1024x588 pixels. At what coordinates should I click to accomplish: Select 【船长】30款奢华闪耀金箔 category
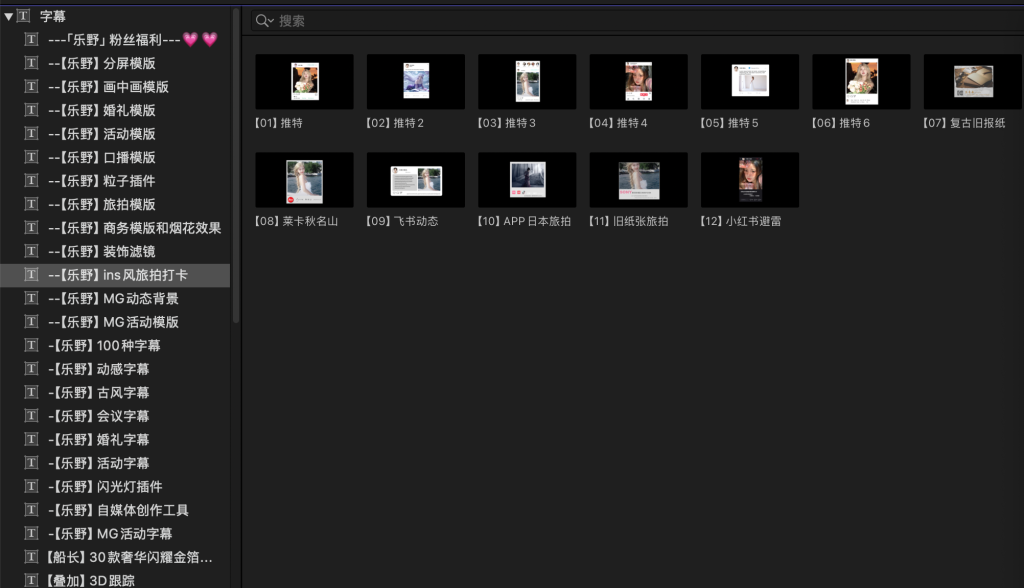(115, 557)
